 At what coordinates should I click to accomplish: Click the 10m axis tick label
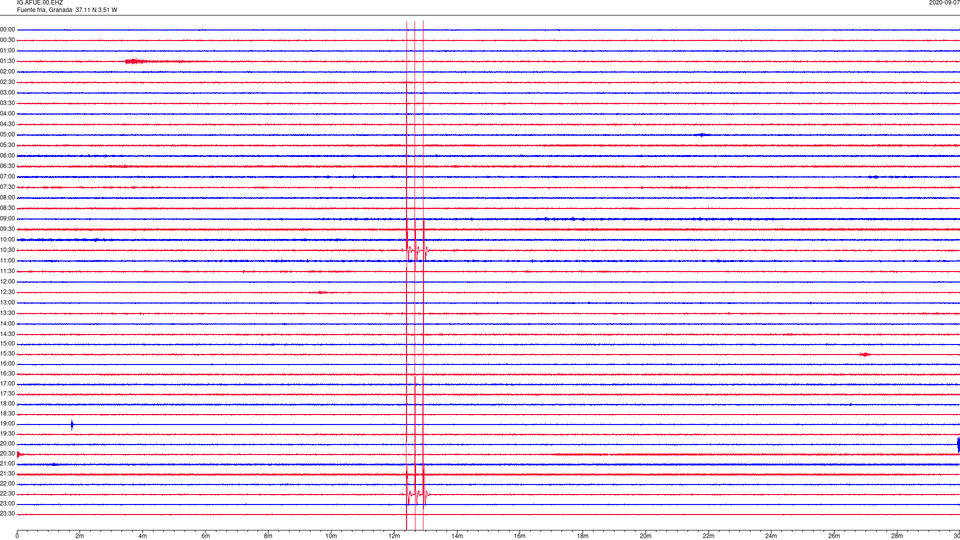(331, 536)
